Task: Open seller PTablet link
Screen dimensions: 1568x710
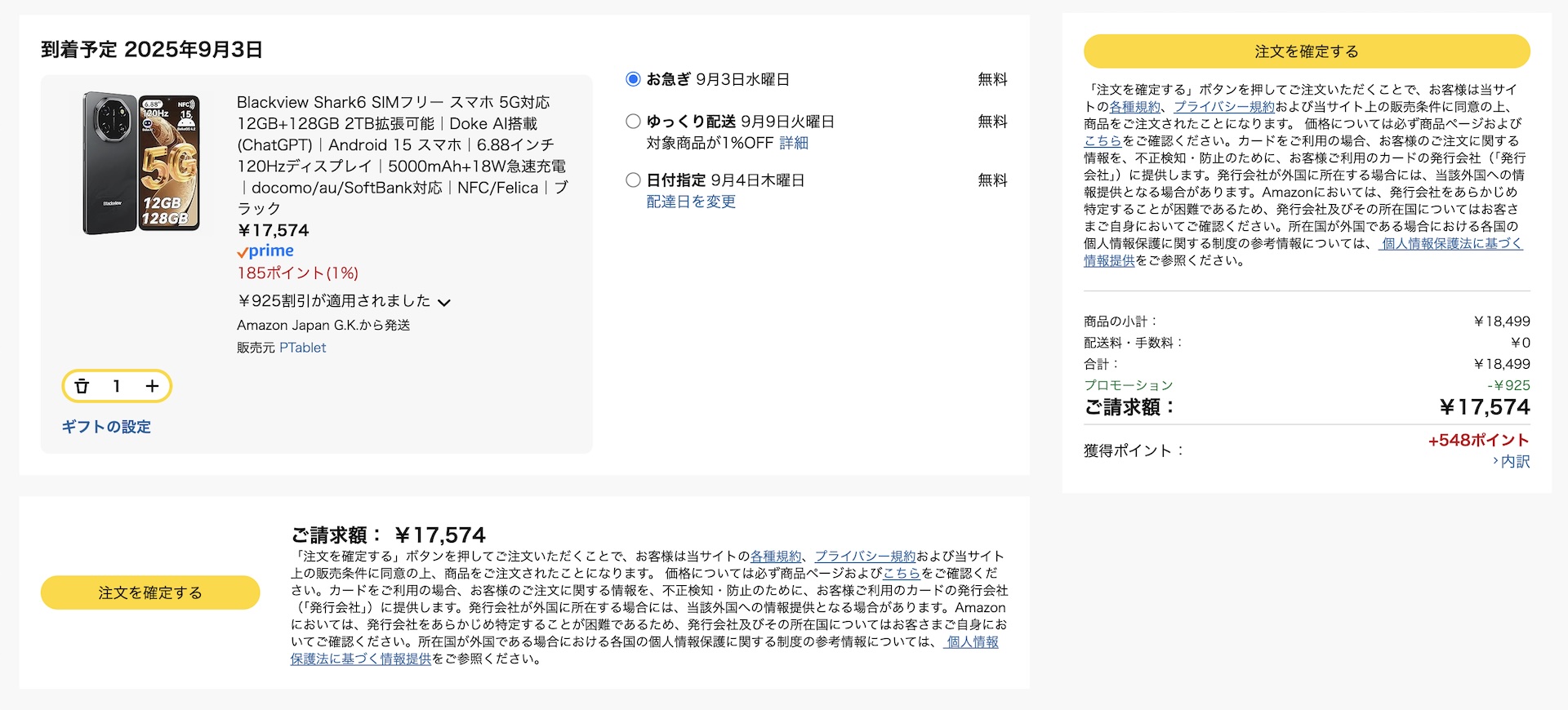Action: (303, 348)
